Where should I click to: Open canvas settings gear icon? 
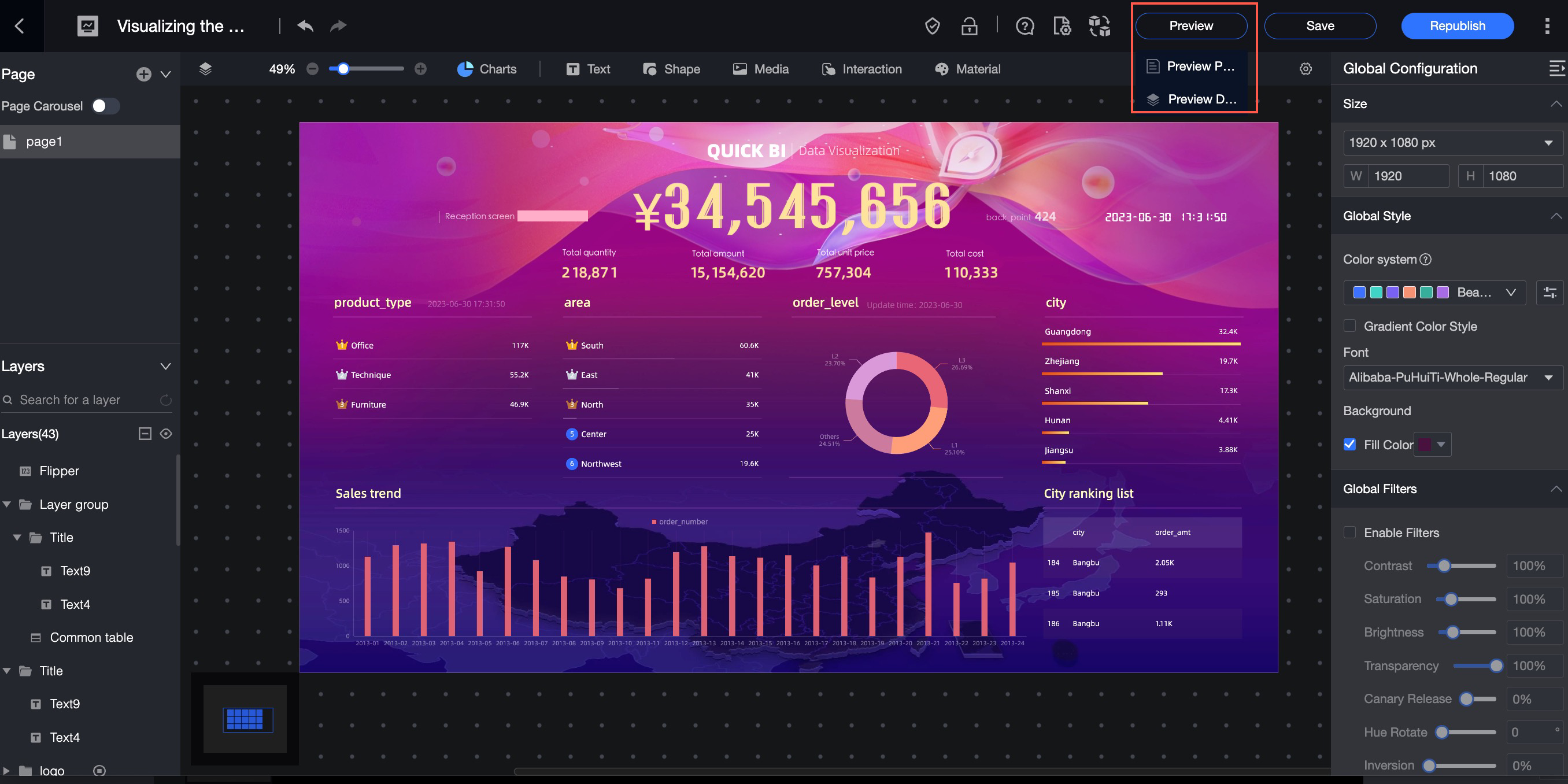1305,69
